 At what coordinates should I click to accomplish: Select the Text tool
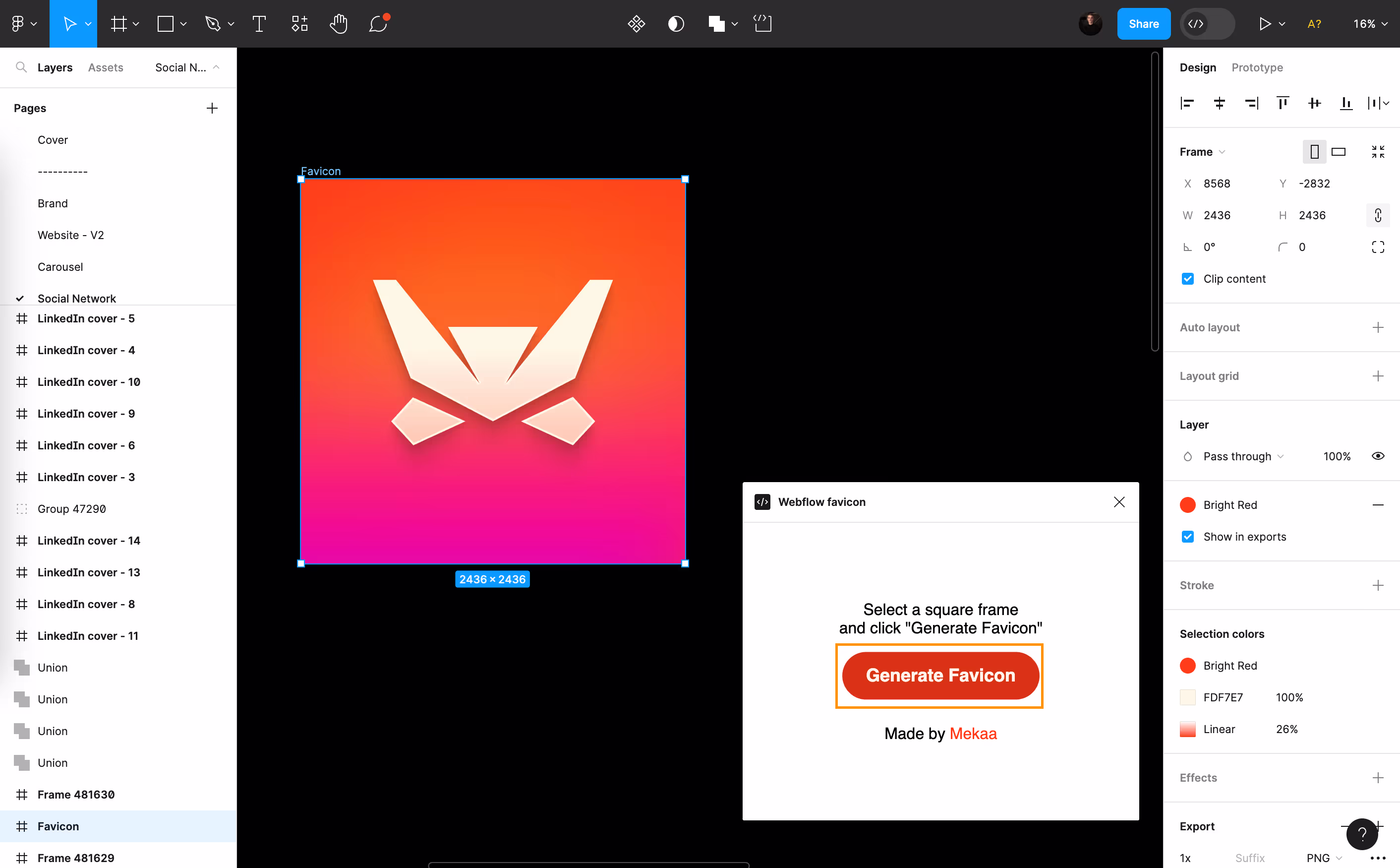click(259, 23)
